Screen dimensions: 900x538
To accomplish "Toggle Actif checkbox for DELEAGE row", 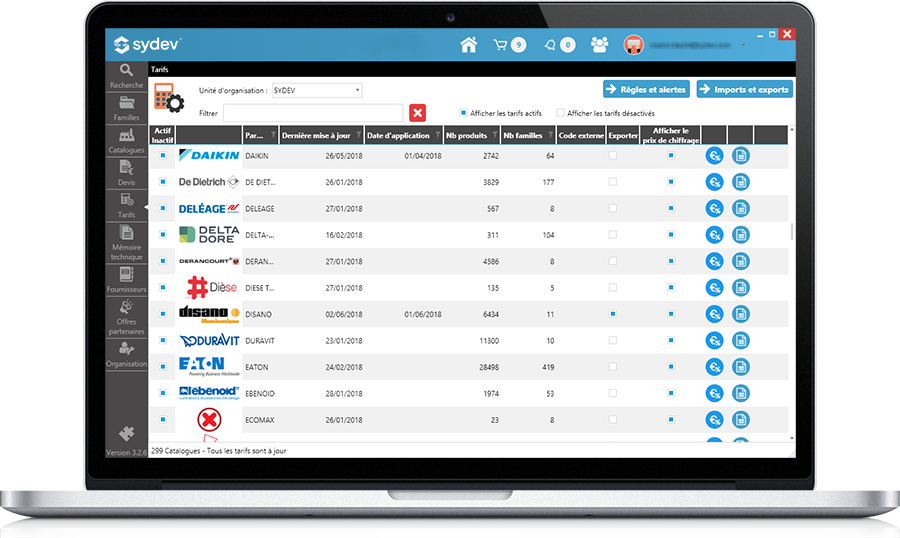I will 163,208.
